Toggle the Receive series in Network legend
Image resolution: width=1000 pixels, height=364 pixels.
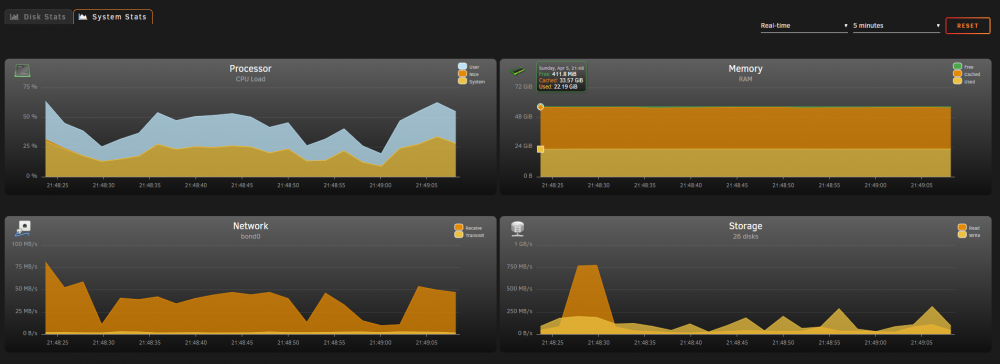[468, 228]
